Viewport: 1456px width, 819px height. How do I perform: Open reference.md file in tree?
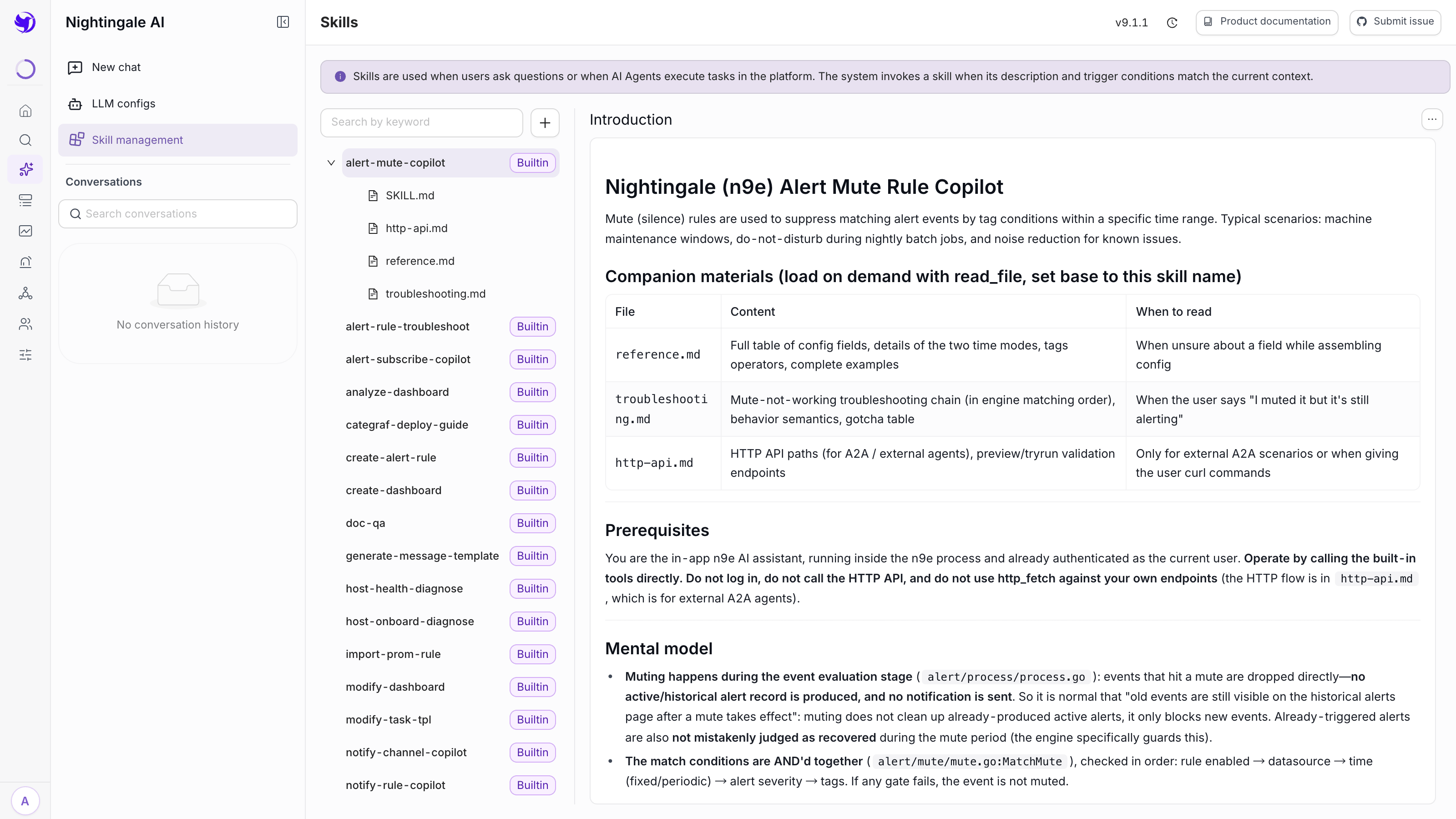(x=420, y=261)
